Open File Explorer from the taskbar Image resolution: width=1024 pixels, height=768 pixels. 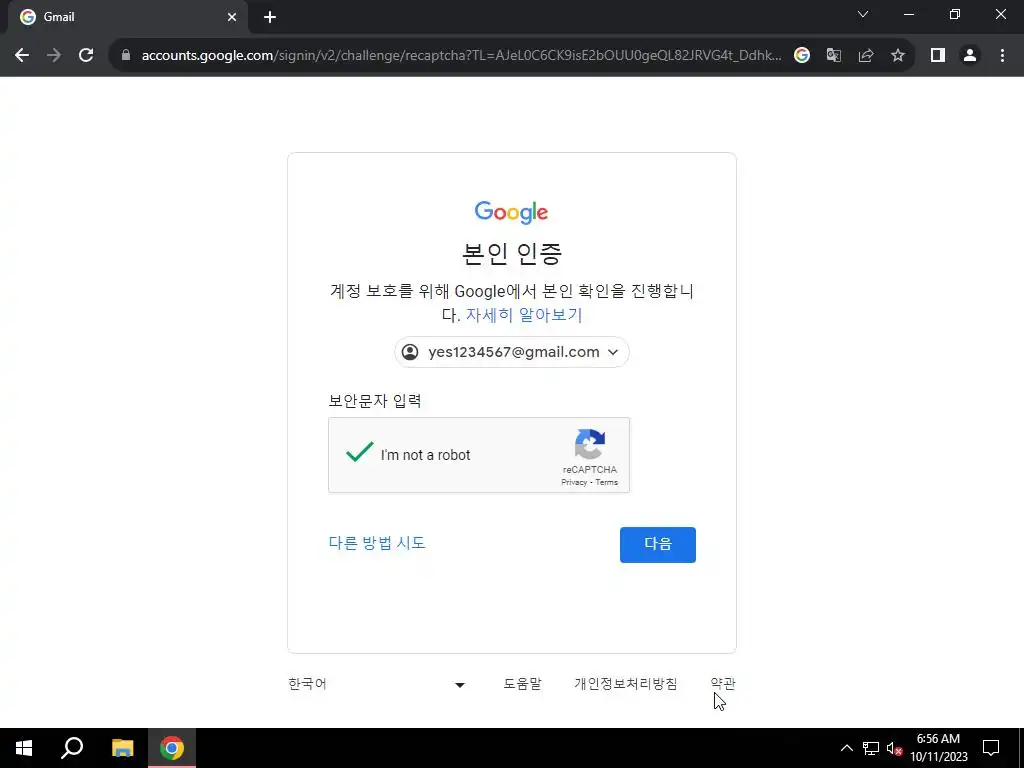pos(122,748)
